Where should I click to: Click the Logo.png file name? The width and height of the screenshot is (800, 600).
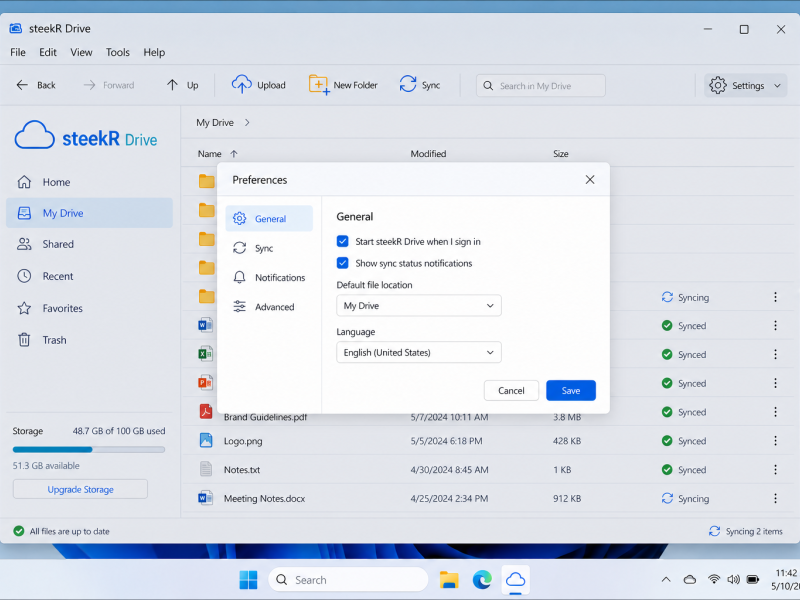[243, 441]
